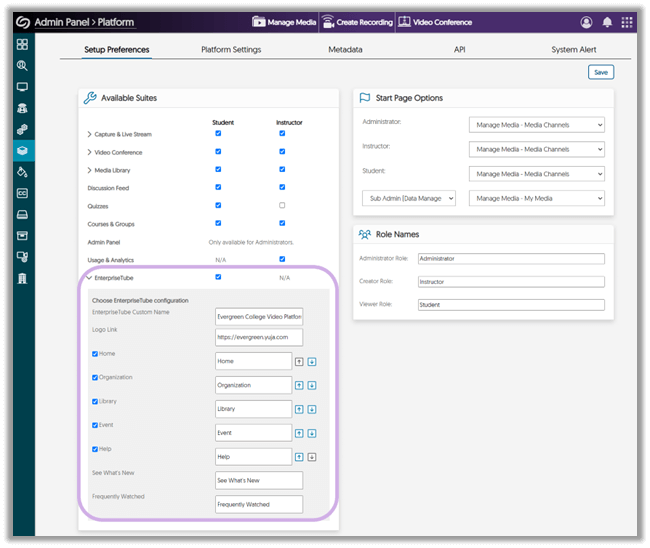Click the paint bucket branding sidebar icon
650x548 pixels.
coord(22,172)
